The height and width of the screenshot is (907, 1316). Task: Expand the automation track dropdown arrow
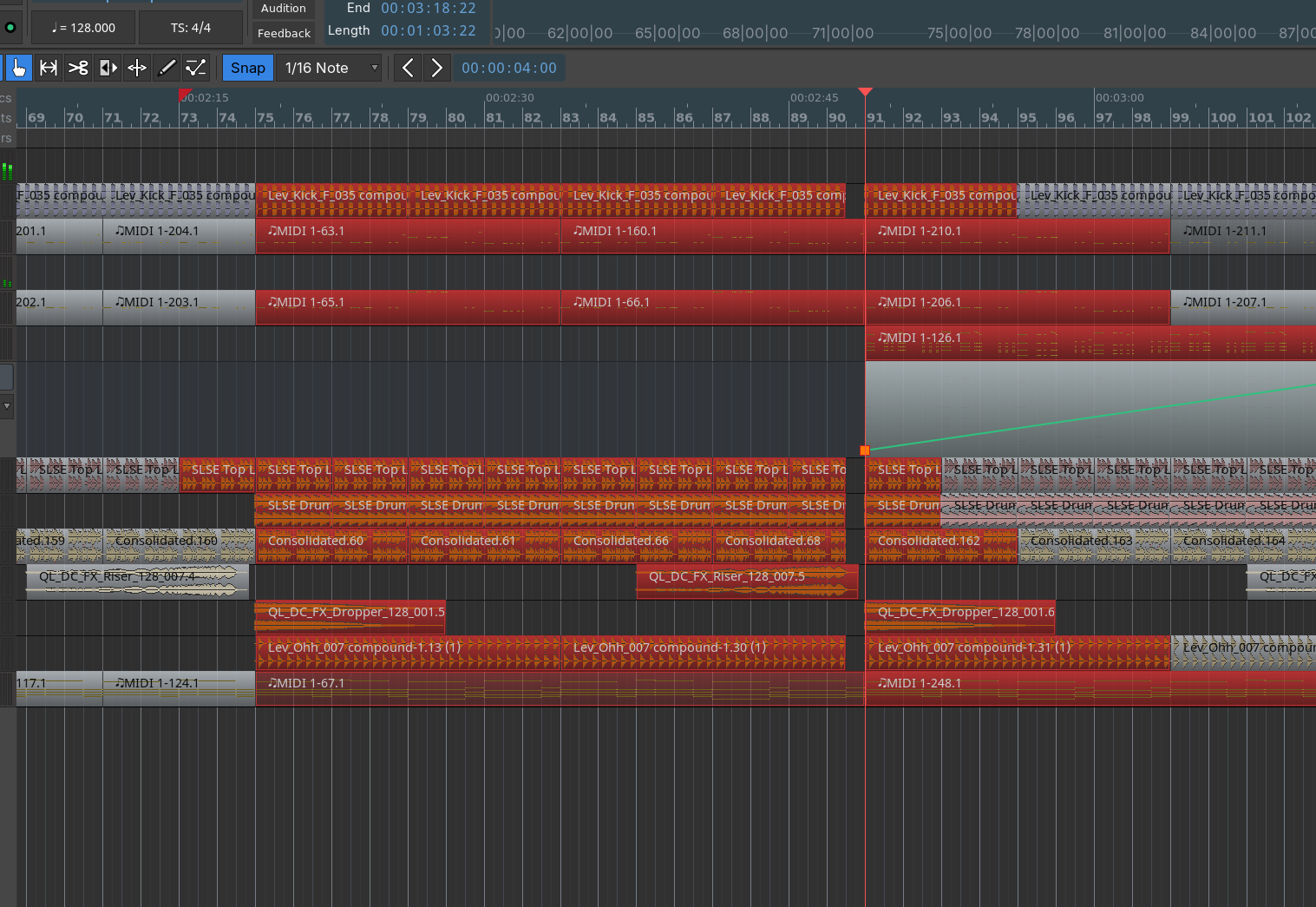7,405
